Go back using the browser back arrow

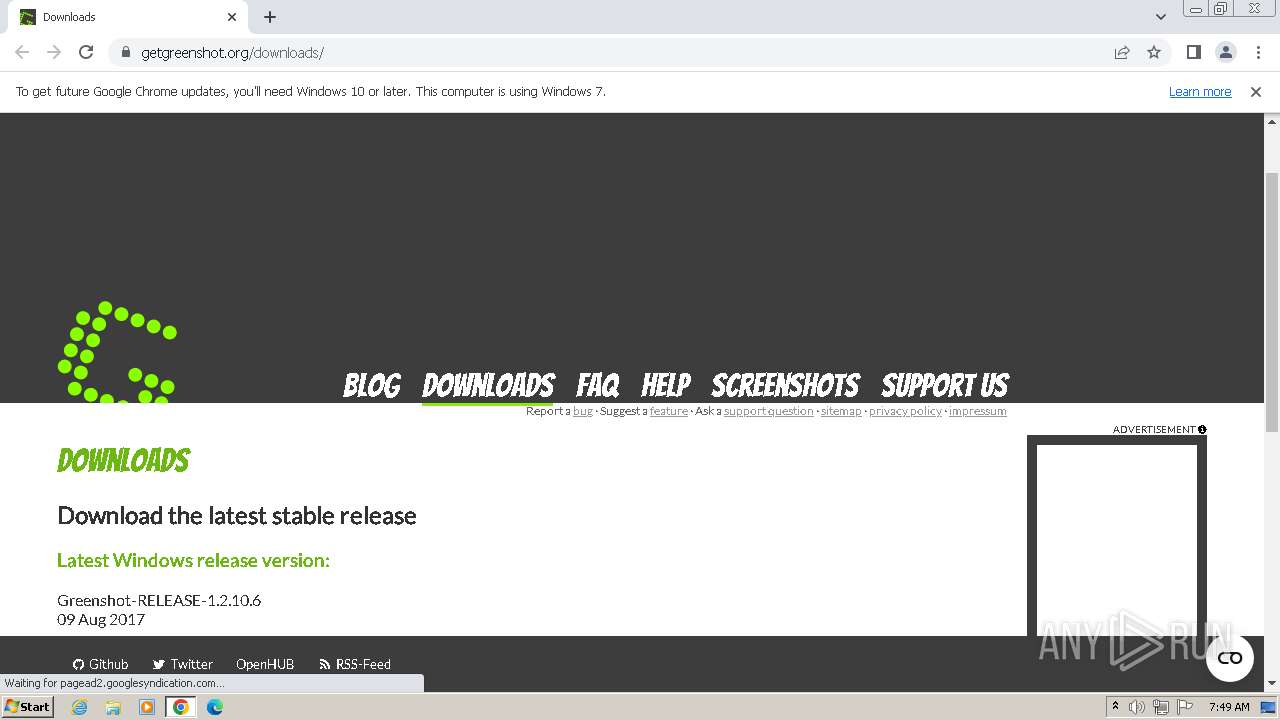coord(22,52)
